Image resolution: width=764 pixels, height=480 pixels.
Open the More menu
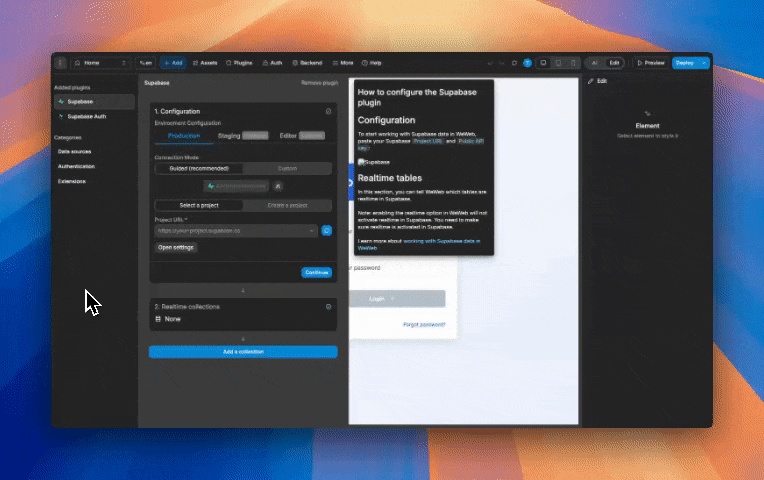pos(343,63)
